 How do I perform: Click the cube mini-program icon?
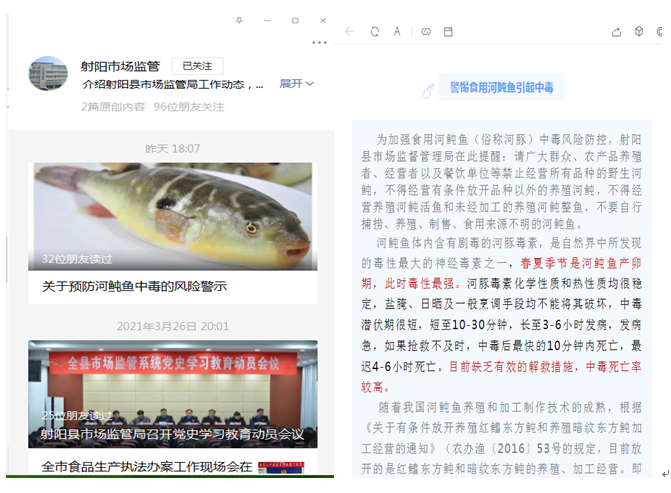[x=640, y=32]
